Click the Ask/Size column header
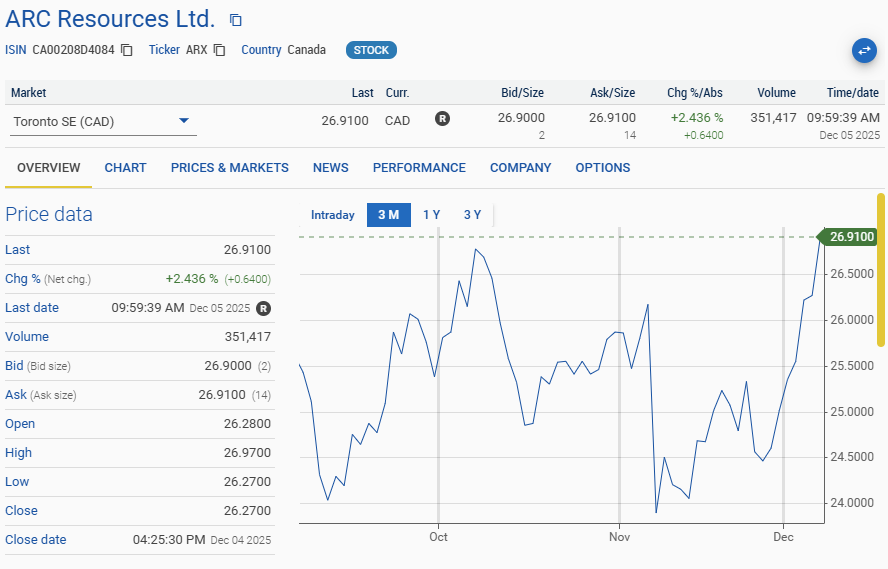Screen dimensions: 888x569 tap(612, 93)
